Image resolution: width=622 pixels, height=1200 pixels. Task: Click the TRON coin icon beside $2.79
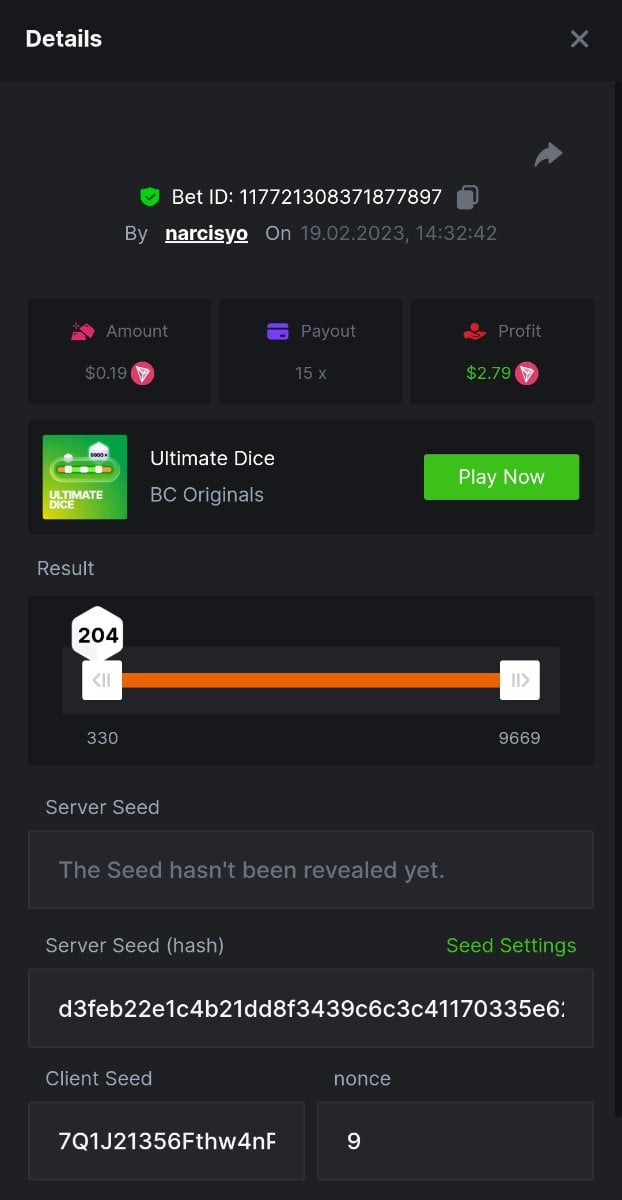[x=527, y=373]
